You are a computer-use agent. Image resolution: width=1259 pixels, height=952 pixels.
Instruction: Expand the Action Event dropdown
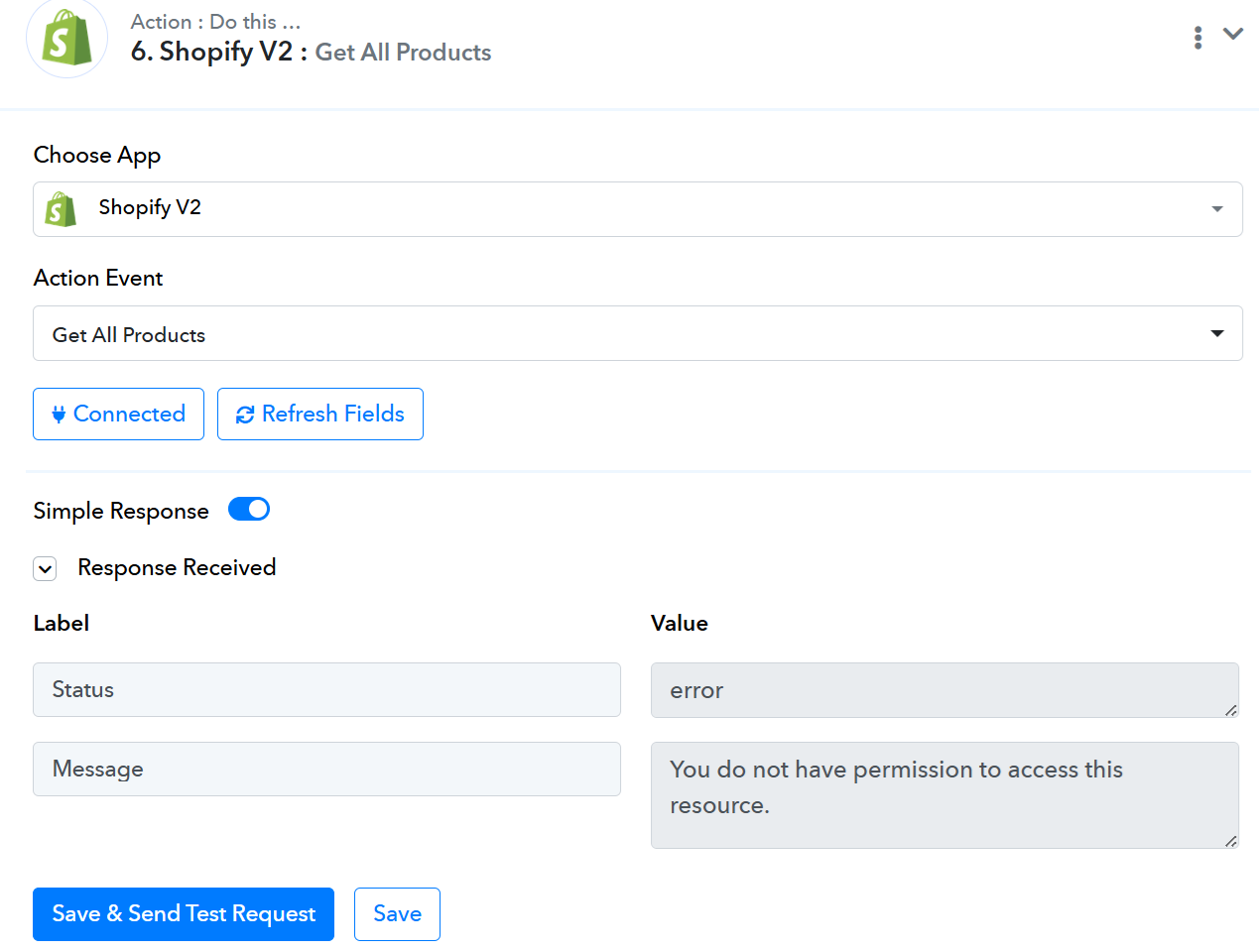pyautogui.click(x=1217, y=333)
